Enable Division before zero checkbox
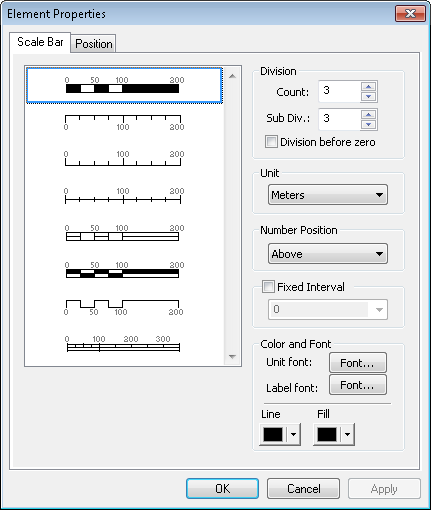This screenshot has width=431, height=510. pyautogui.click(x=271, y=142)
